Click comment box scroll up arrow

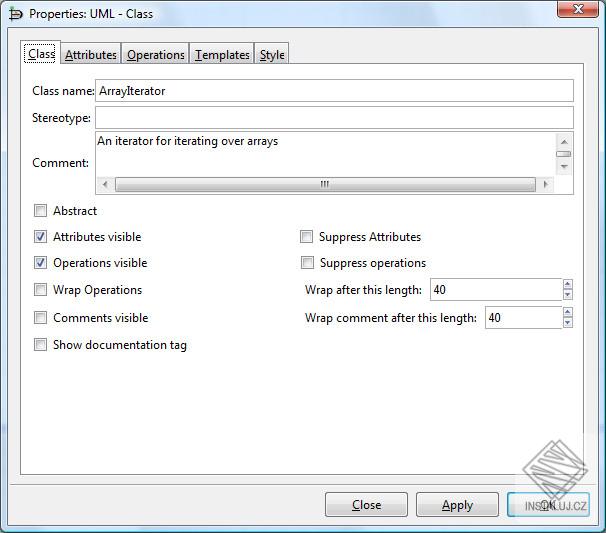point(564,142)
